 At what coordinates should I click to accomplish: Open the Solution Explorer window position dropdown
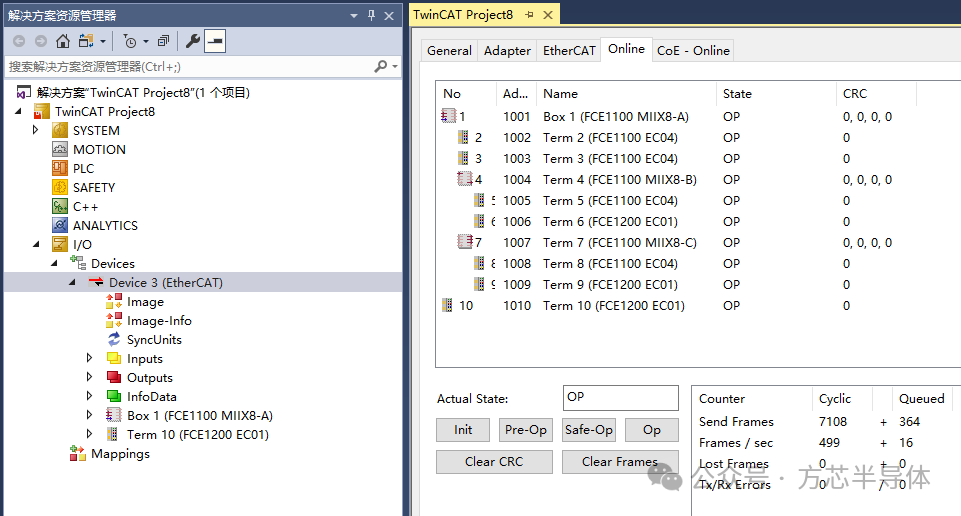(x=354, y=16)
